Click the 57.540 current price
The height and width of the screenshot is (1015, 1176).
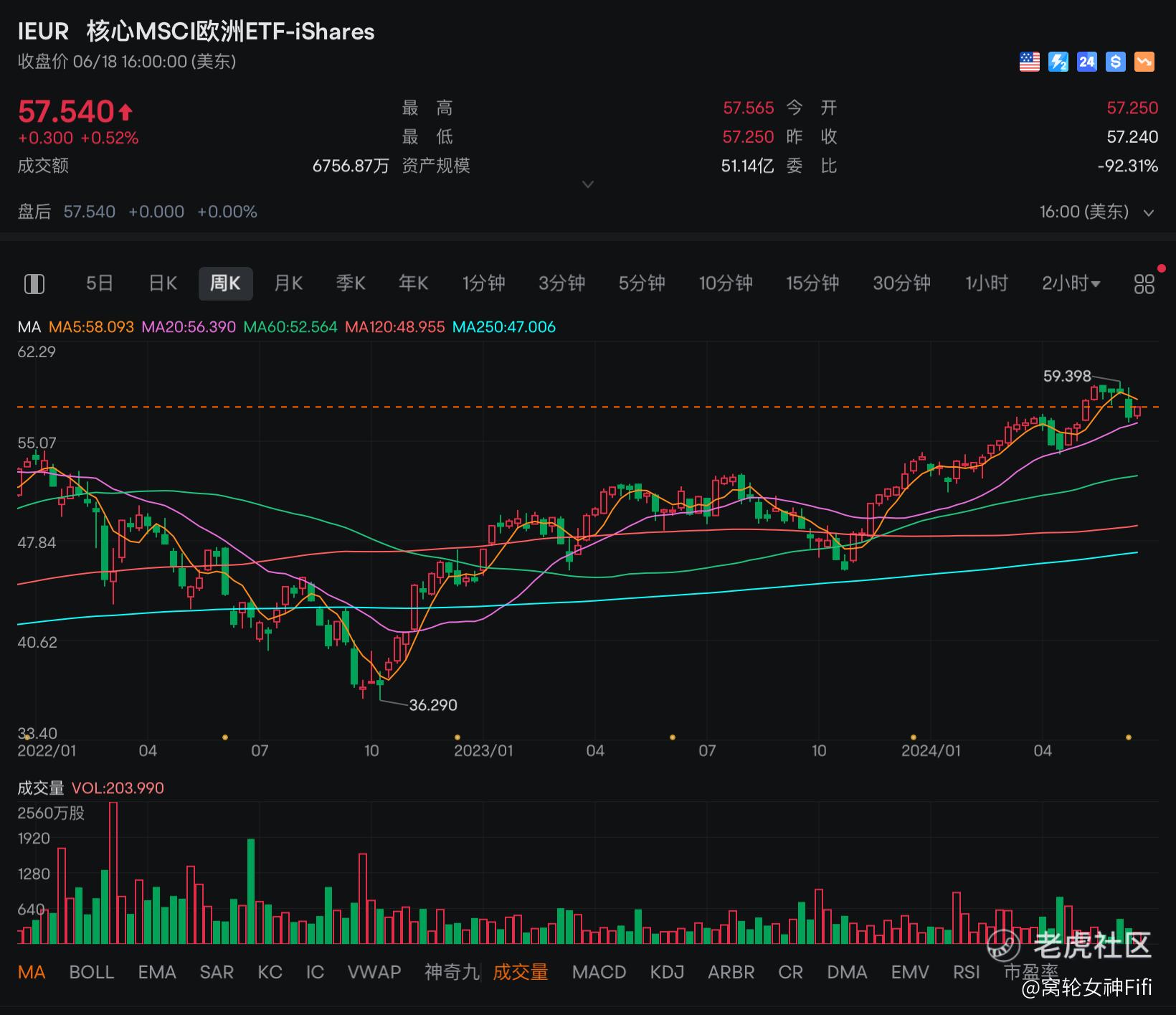66,112
